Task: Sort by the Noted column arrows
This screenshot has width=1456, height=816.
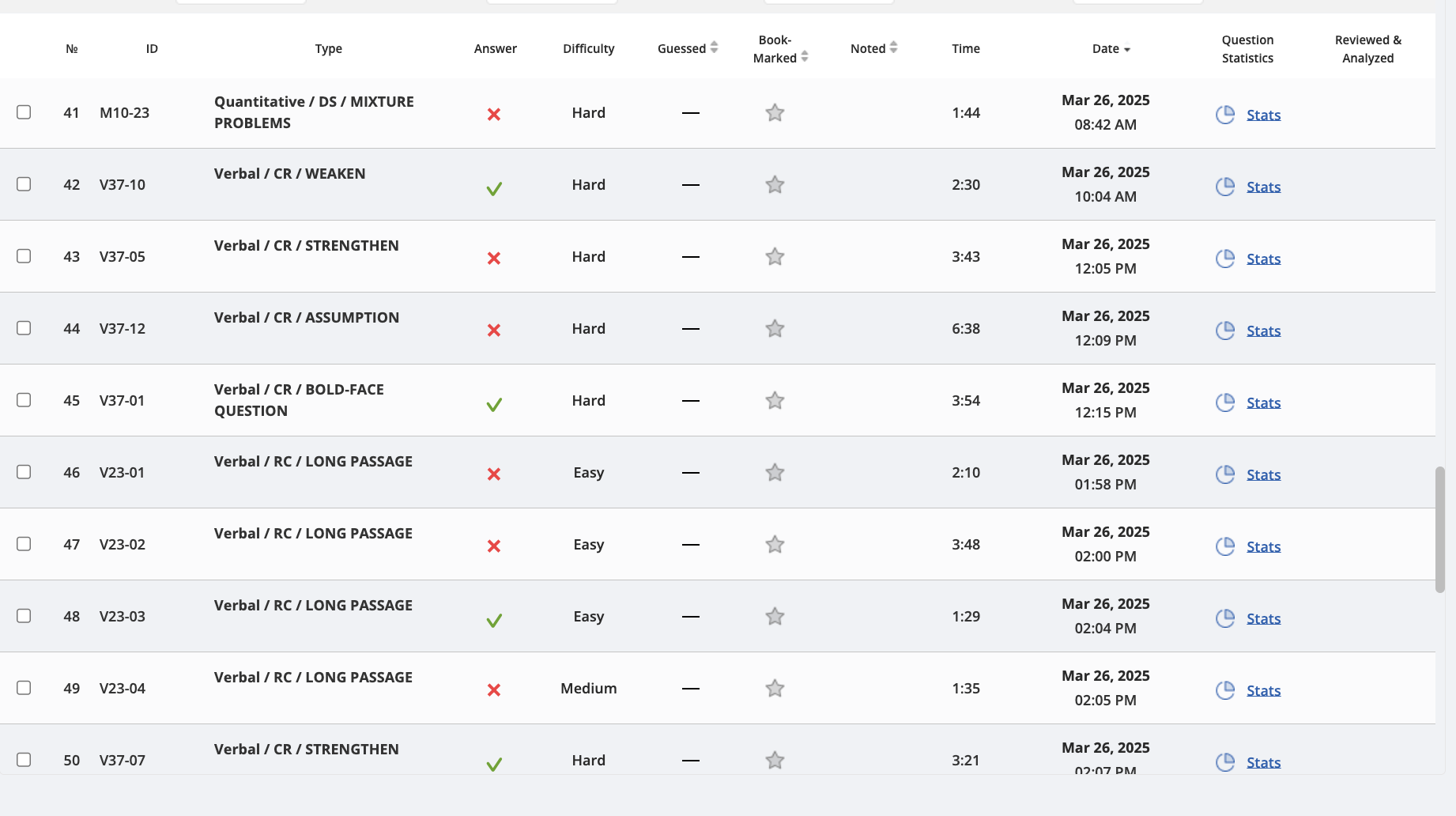Action: click(x=893, y=48)
